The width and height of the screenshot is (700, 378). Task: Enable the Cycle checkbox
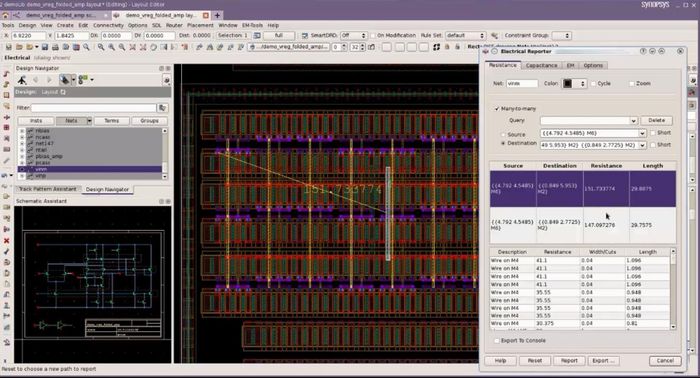point(593,83)
